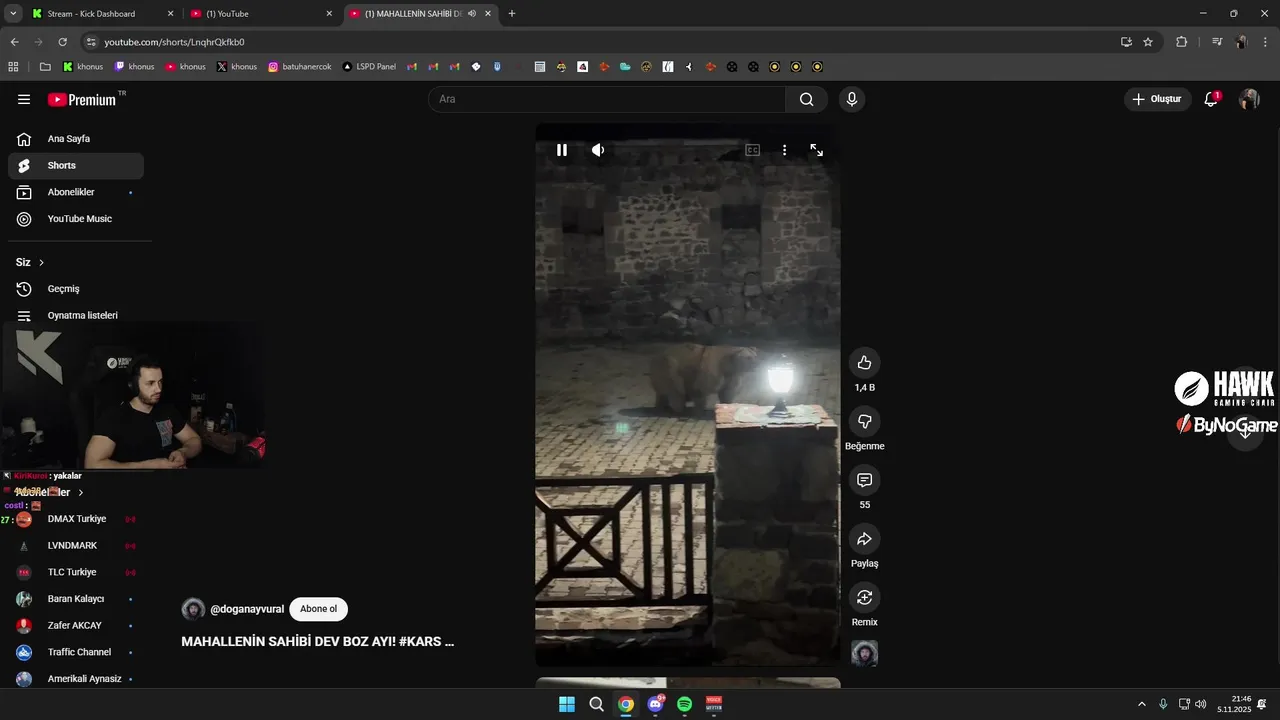Go to YouTube Premium home logo
This screenshot has height=720, width=1280.
tap(83, 99)
